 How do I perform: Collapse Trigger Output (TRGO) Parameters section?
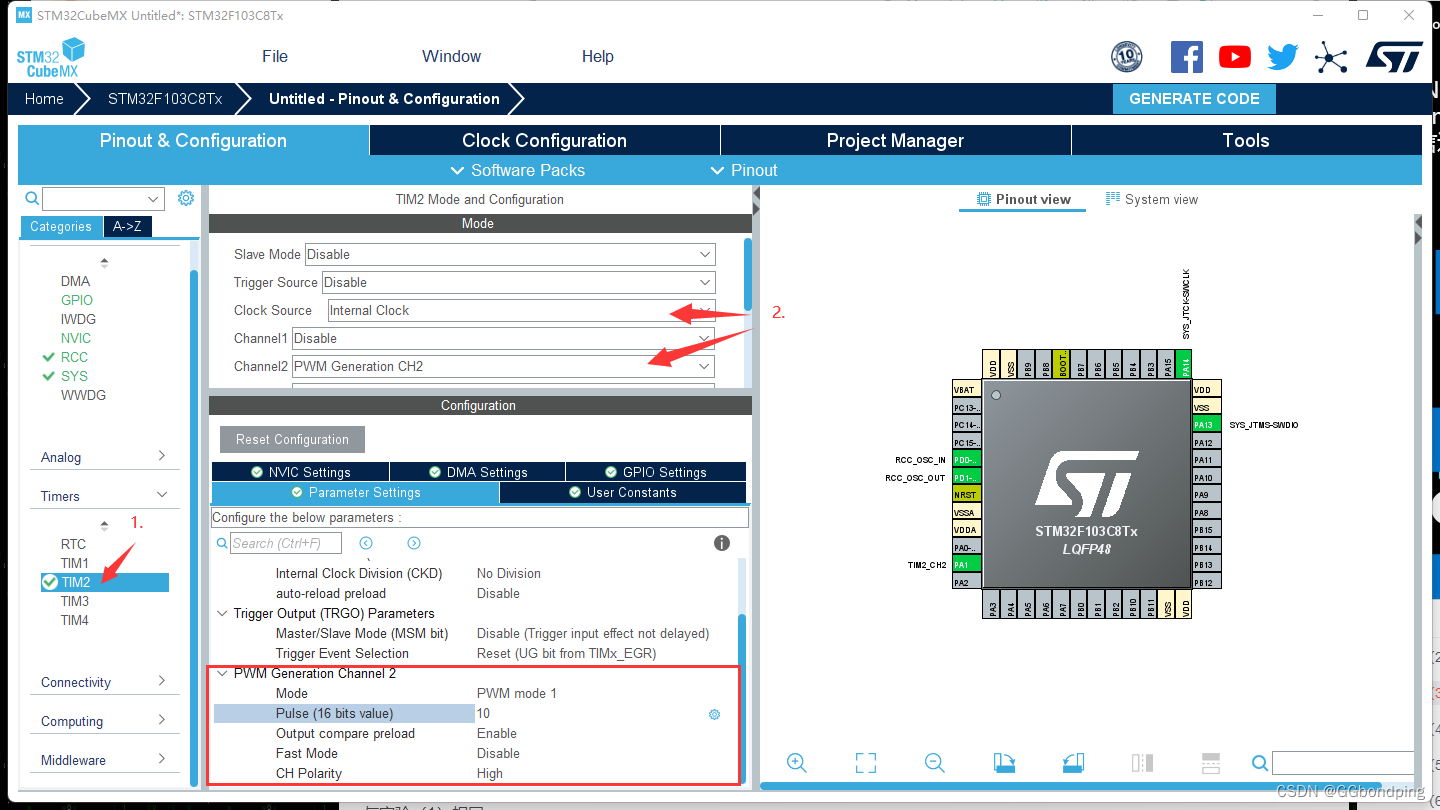pyautogui.click(x=222, y=613)
